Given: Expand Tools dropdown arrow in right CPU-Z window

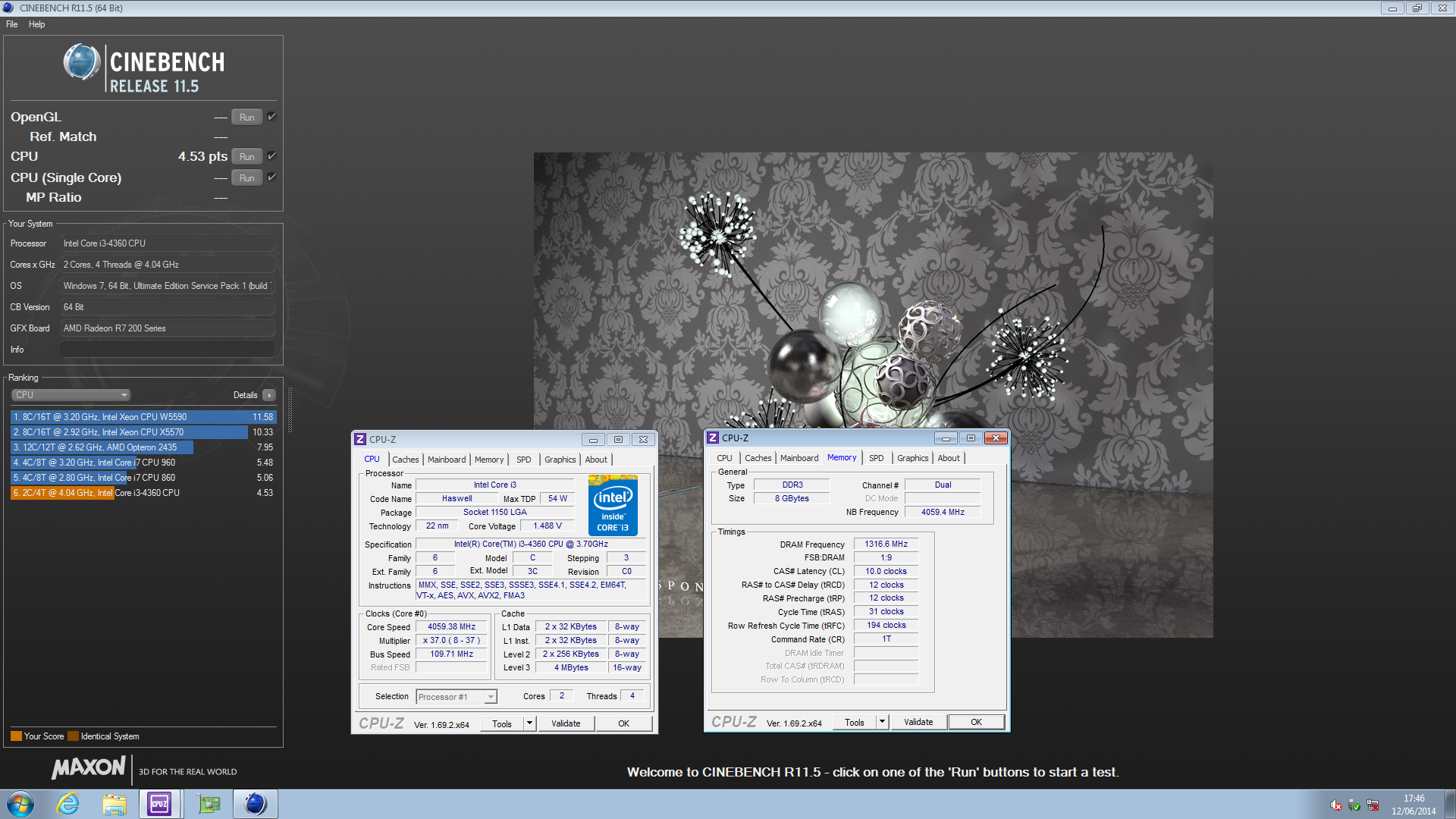Looking at the screenshot, I should [x=883, y=723].
